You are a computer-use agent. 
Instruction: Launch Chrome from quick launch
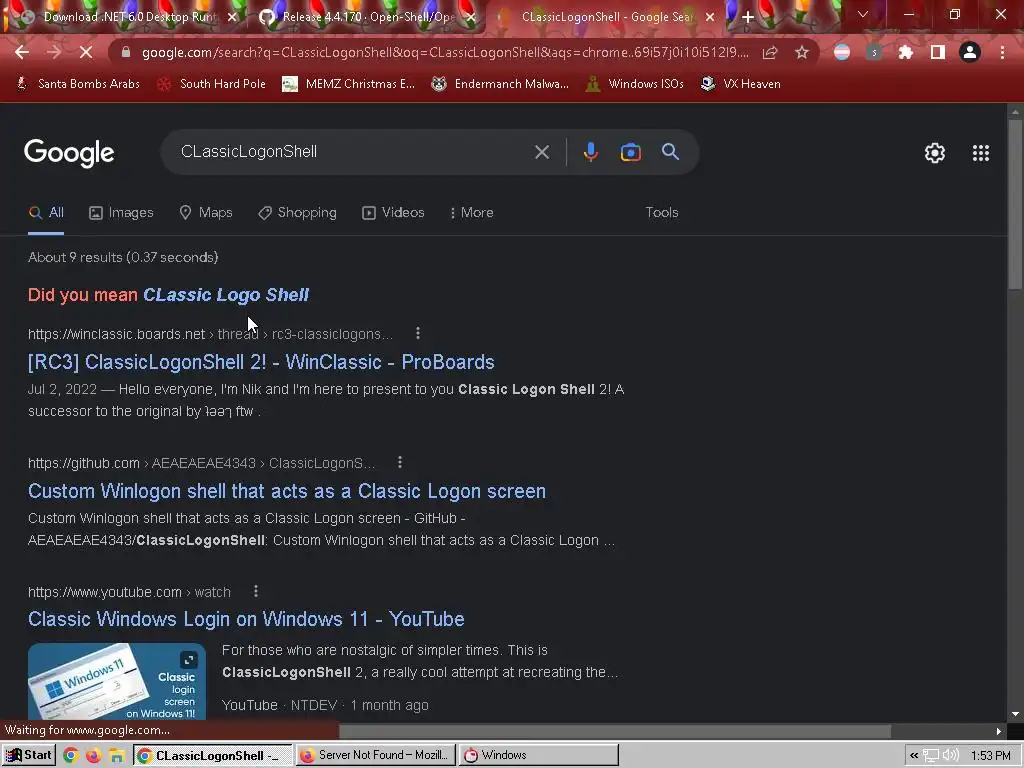click(x=71, y=756)
